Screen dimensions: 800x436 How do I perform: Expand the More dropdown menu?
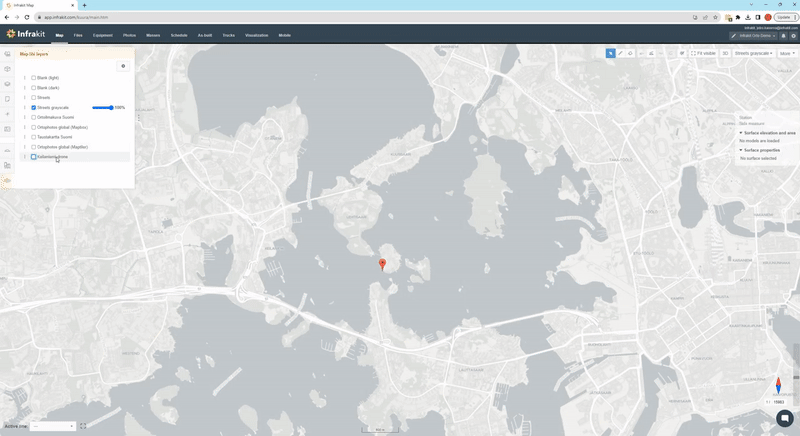[x=787, y=53]
